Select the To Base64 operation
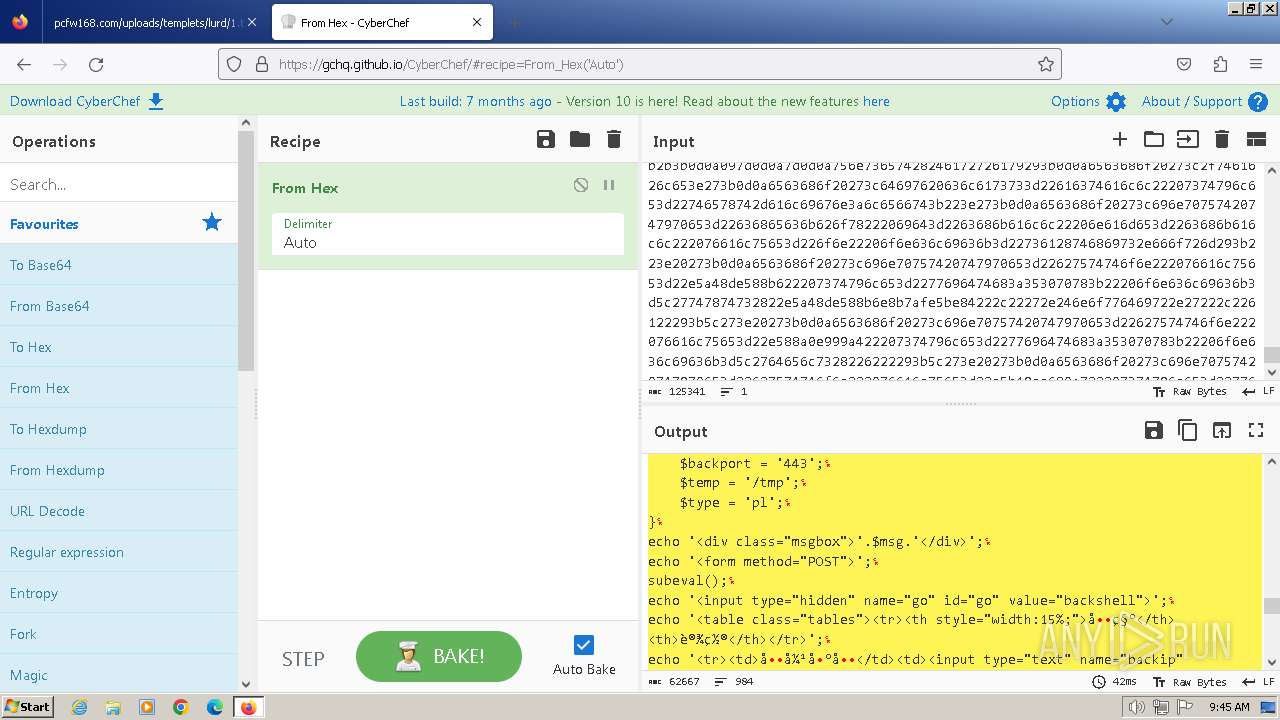Screen dimensions: 1280x720 click(x=118, y=265)
